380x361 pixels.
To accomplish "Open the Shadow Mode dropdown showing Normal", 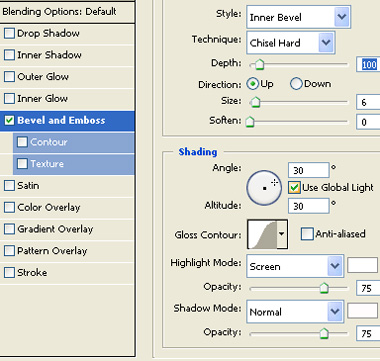I will click(295, 312).
